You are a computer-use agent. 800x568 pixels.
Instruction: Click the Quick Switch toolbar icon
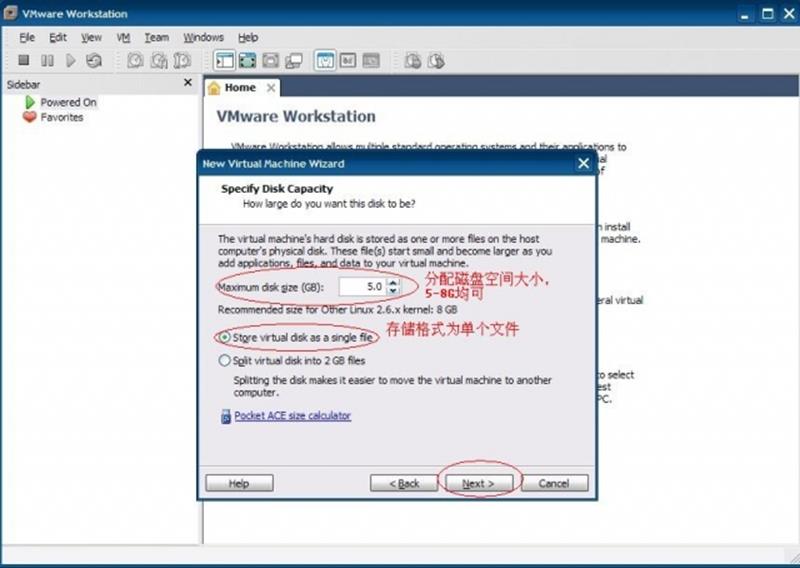click(x=270, y=61)
